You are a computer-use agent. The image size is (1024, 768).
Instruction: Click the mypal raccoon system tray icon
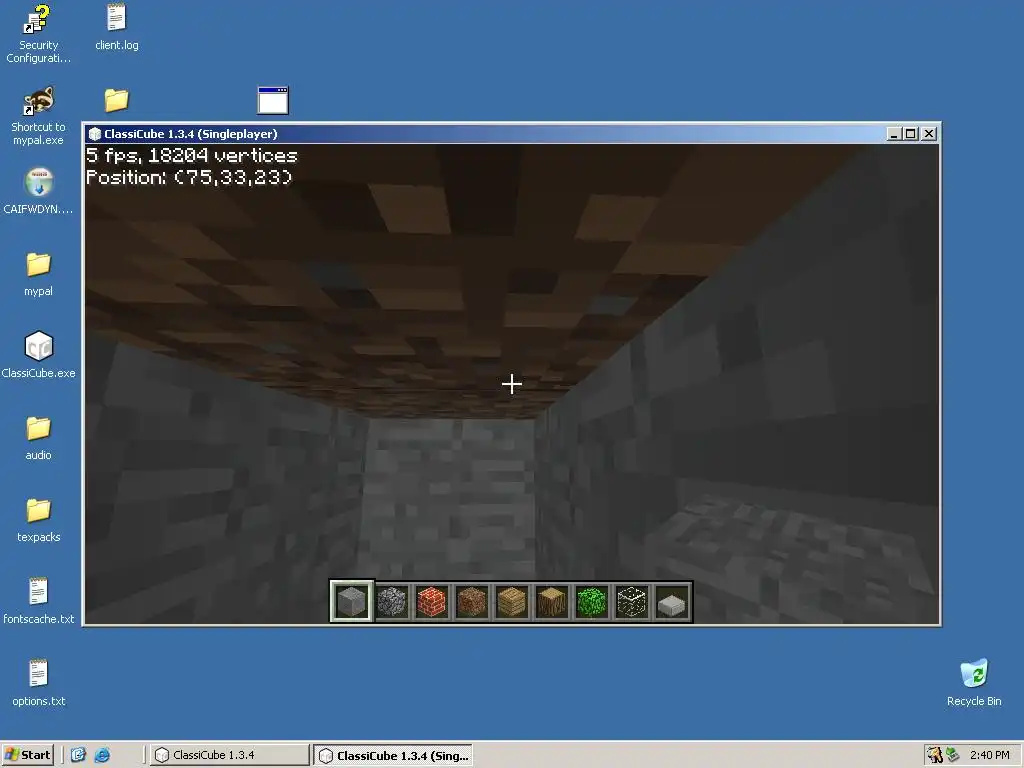[x=935, y=755]
